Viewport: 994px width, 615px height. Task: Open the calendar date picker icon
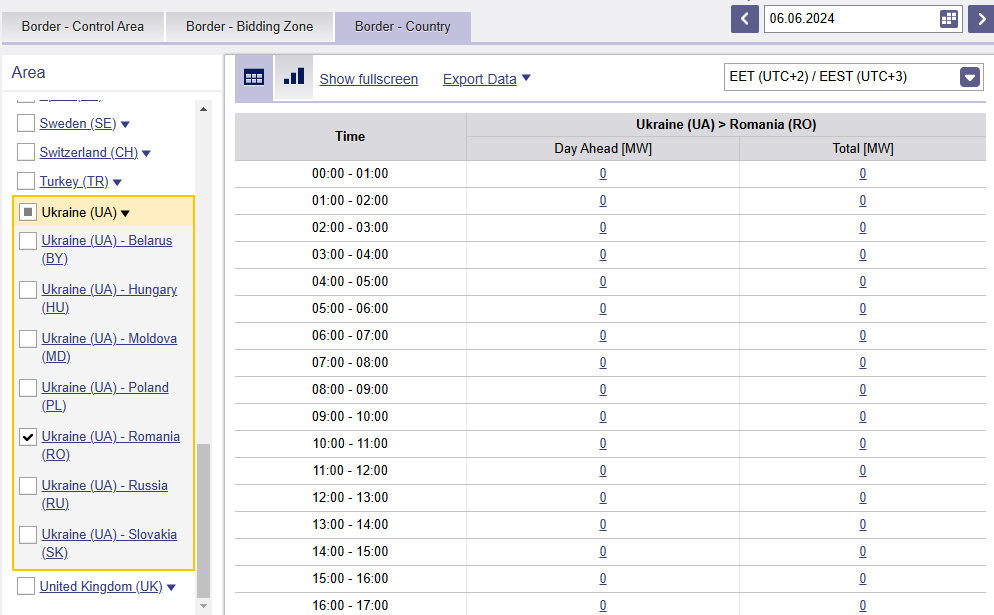(949, 19)
